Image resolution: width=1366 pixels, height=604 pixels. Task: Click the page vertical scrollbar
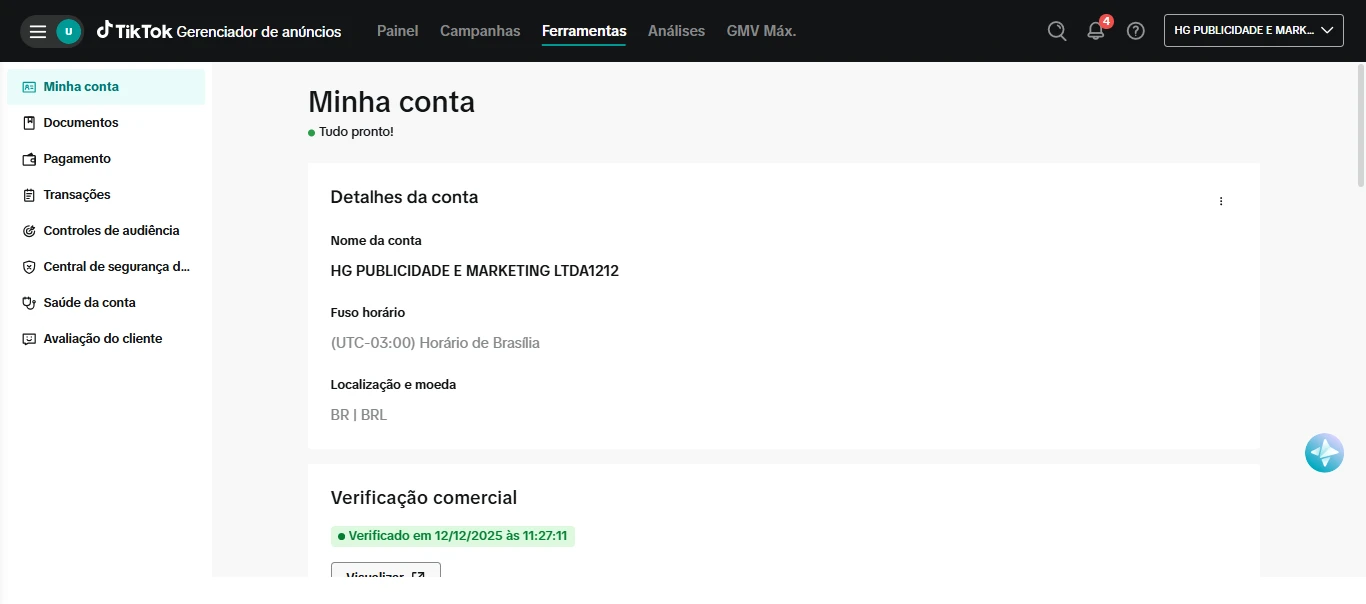coord(1360,125)
